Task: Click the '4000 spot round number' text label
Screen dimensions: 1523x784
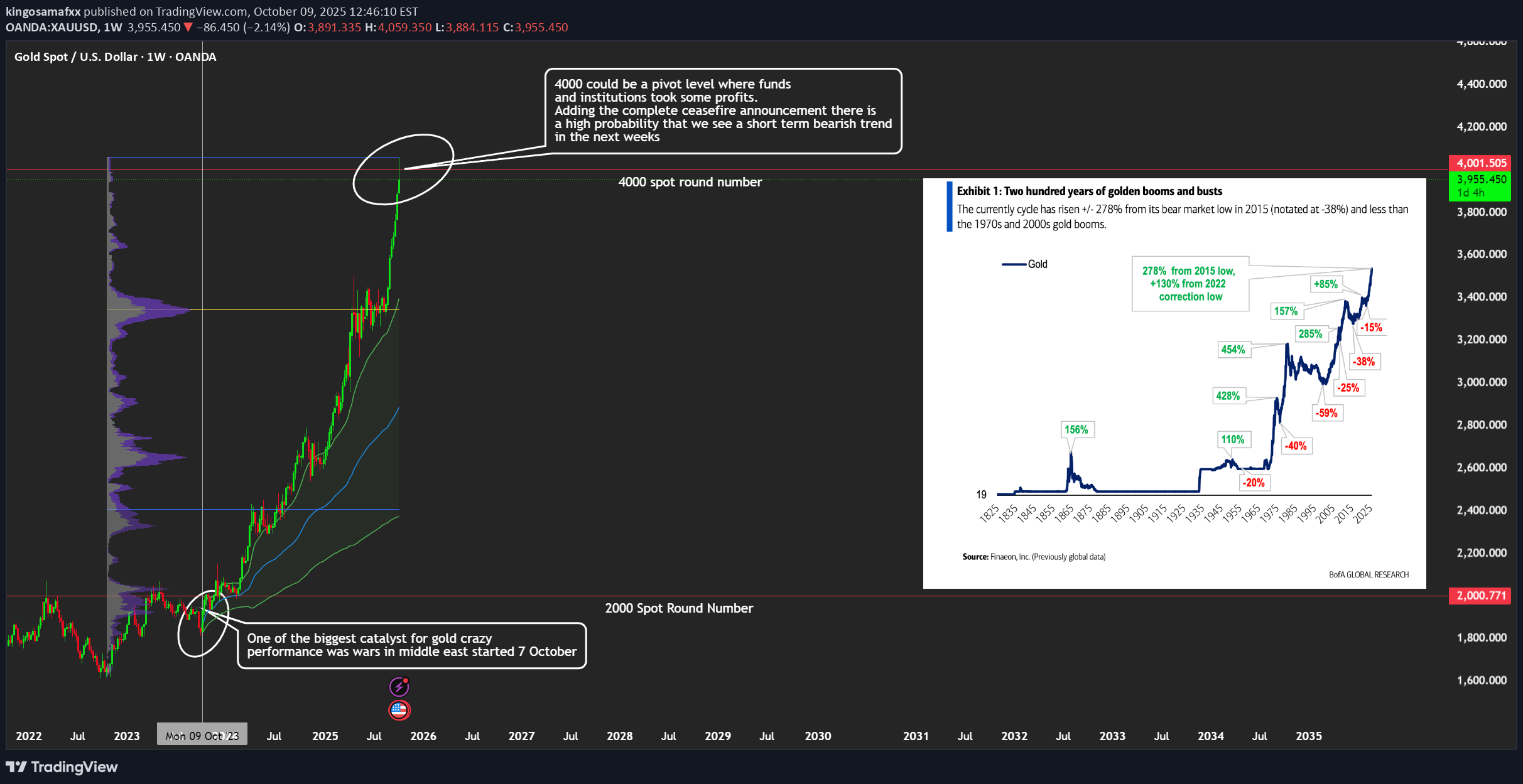Action: pos(690,182)
